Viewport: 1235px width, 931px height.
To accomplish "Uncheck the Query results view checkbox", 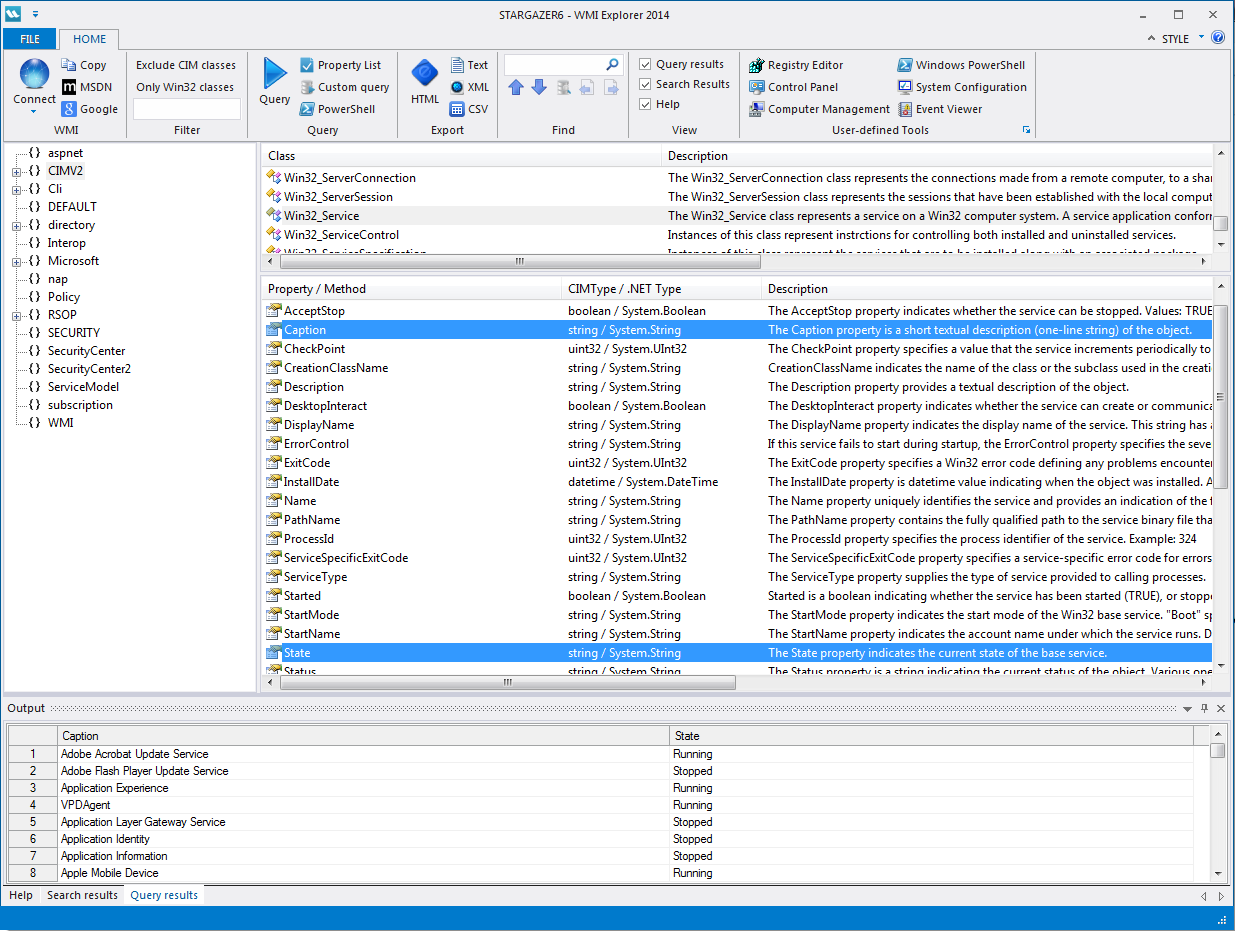I will click(645, 65).
